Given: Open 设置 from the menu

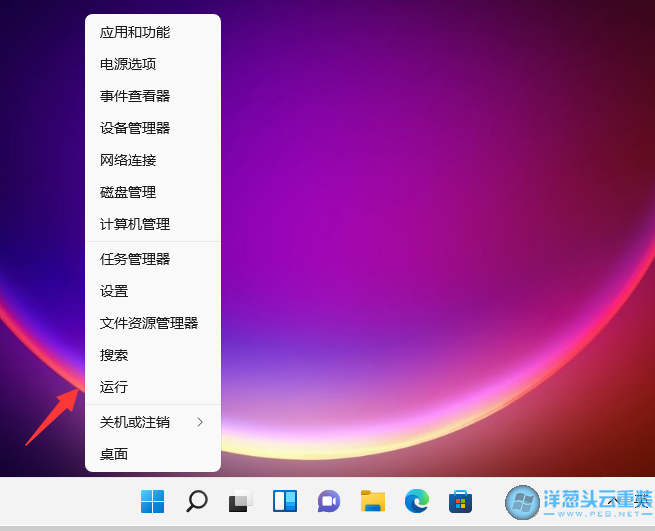Looking at the screenshot, I should [153, 291].
